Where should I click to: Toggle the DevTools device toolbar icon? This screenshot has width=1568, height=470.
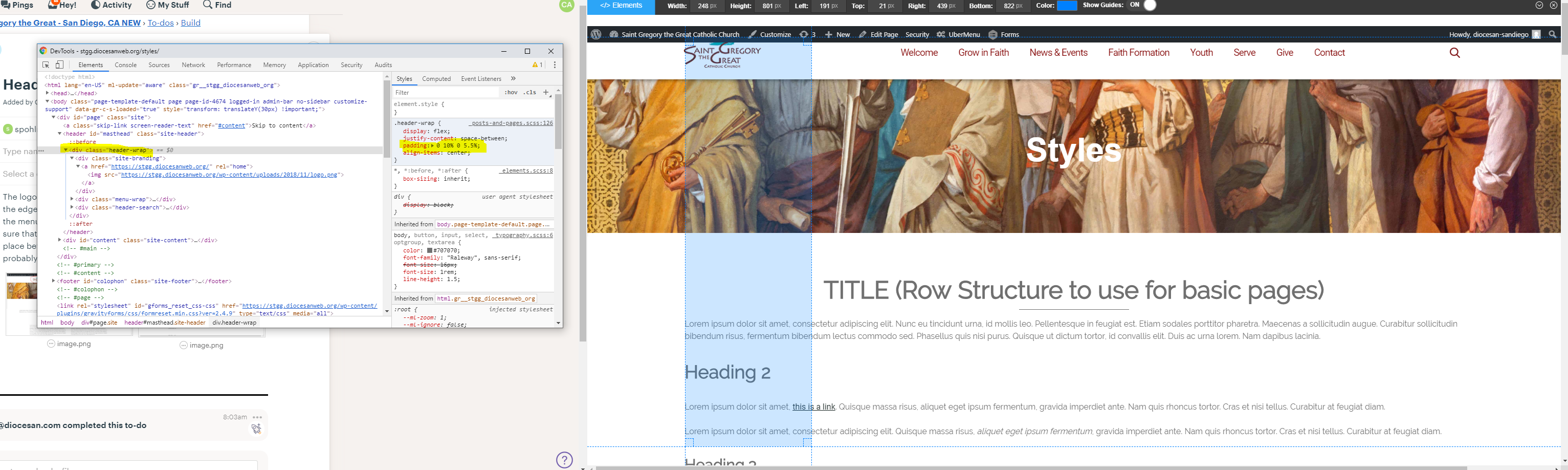(x=60, y=65)
